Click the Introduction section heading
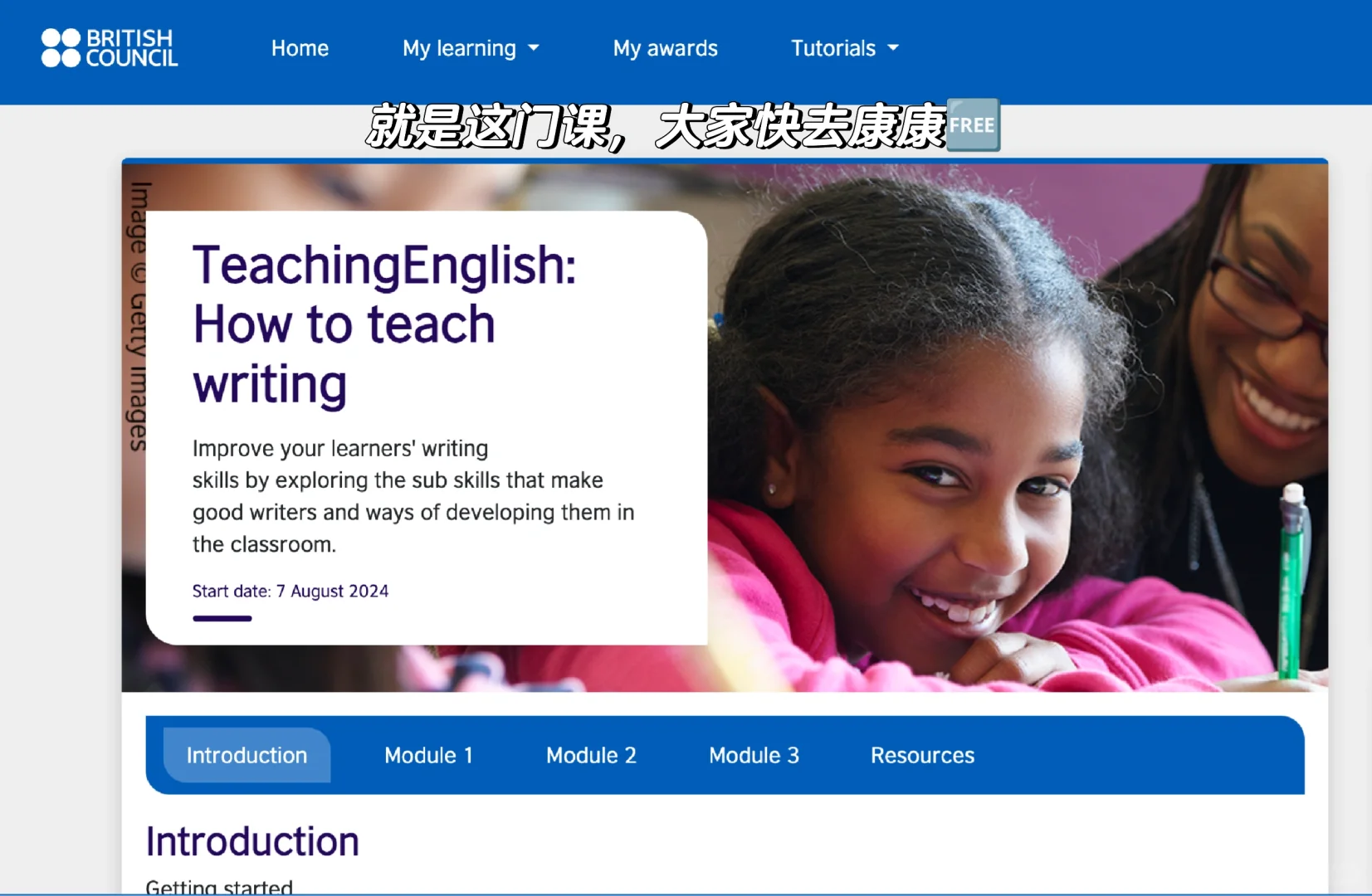The image size is (1372, 896). 252,841
